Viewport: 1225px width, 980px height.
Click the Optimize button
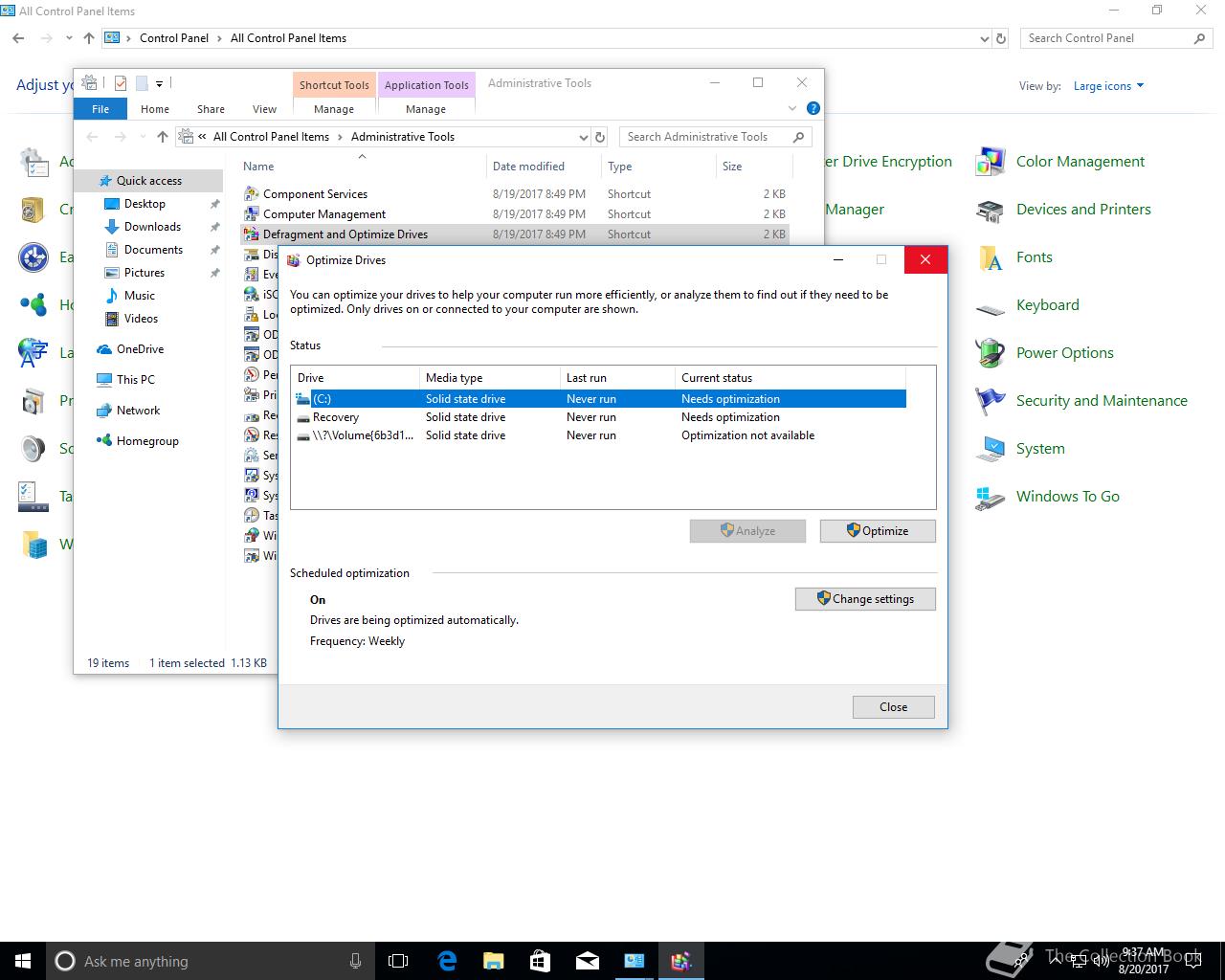[x=878, y=531]
